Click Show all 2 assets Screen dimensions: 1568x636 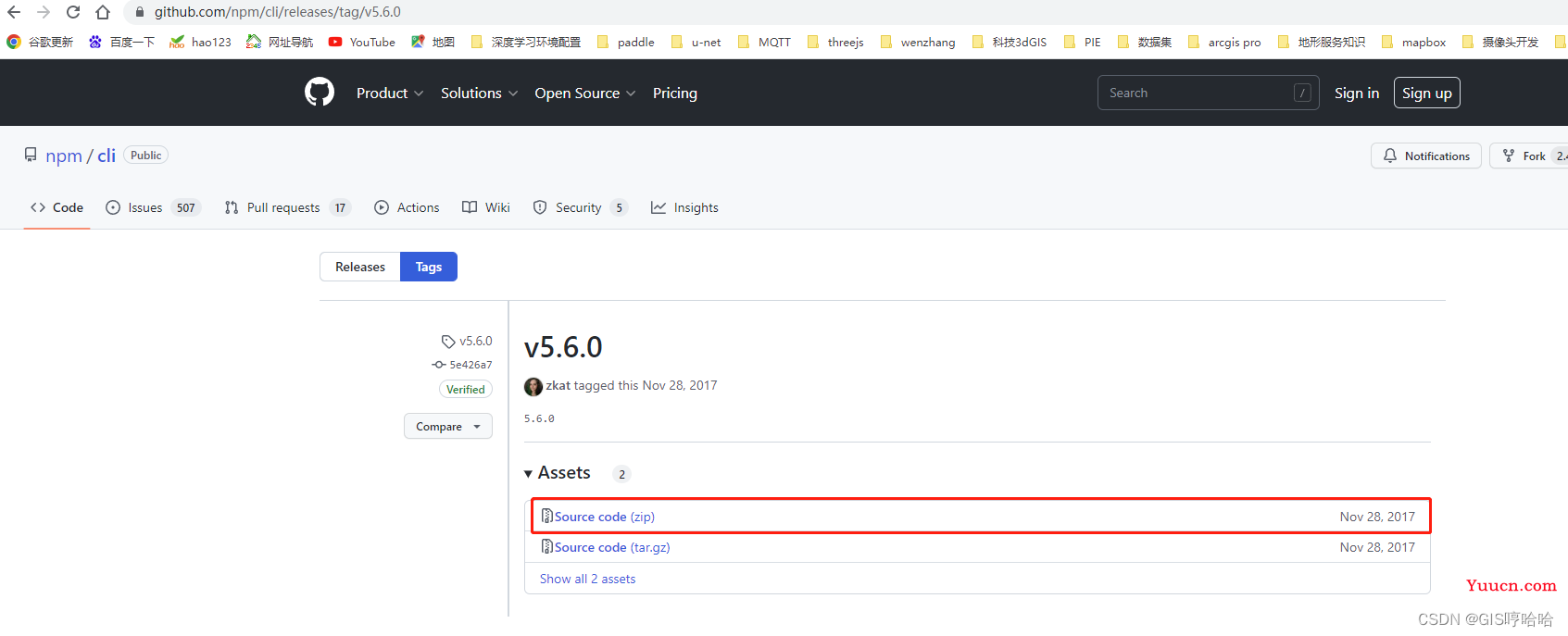coord(587,579)
